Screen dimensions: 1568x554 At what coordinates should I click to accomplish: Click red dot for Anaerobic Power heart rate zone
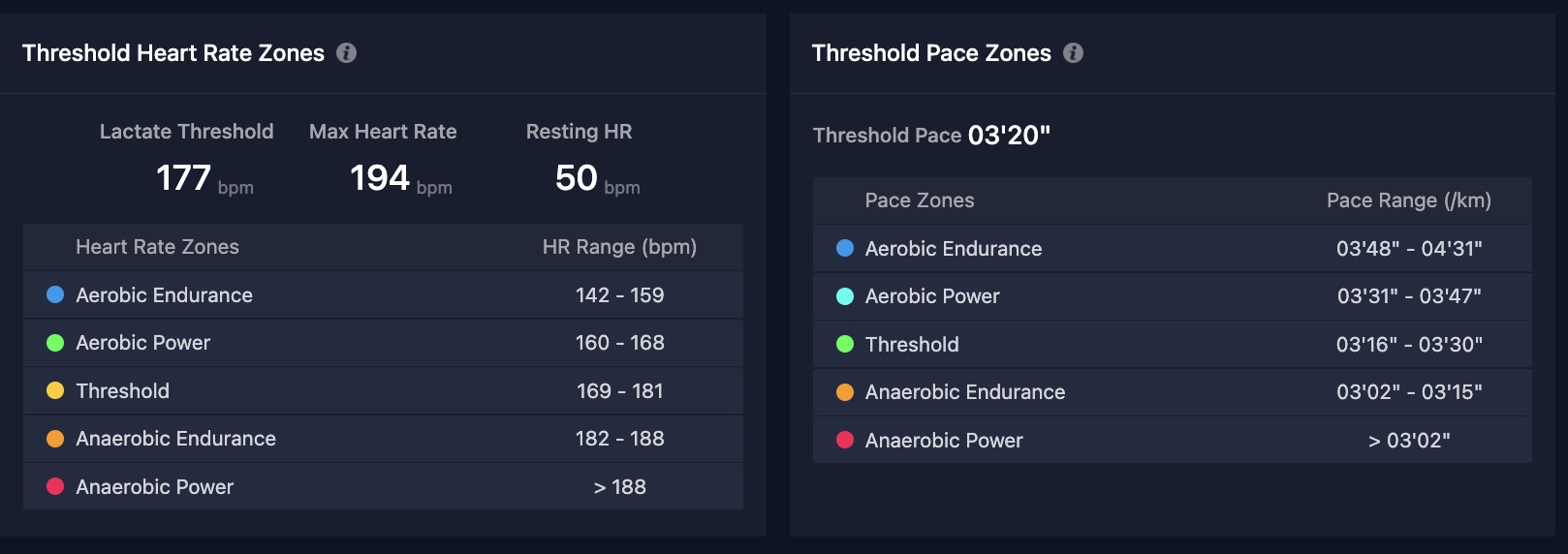pyautogui.click(x=55, y=486)
